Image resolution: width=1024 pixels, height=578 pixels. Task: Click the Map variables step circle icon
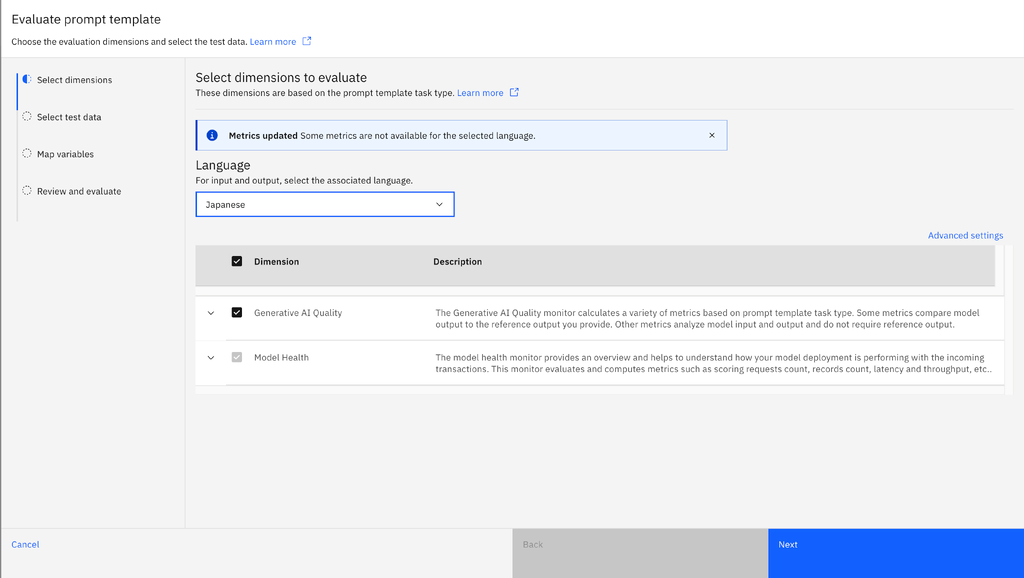coord(27,153)
